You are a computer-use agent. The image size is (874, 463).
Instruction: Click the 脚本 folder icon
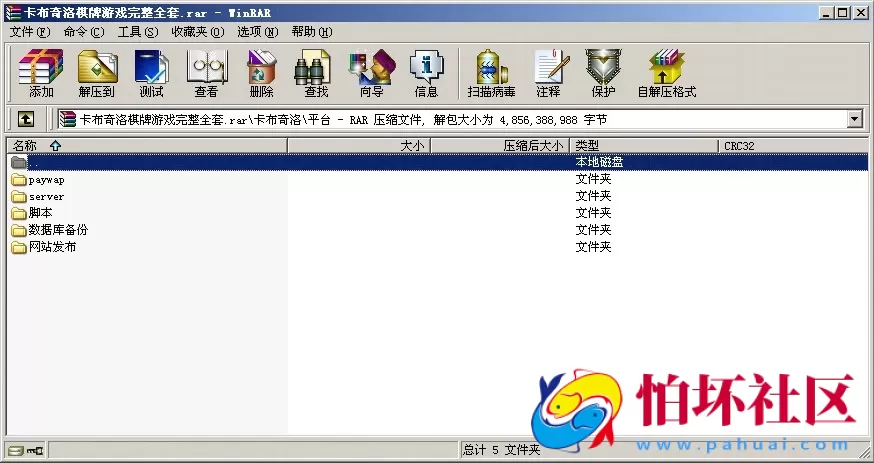[x=20, y=213]
